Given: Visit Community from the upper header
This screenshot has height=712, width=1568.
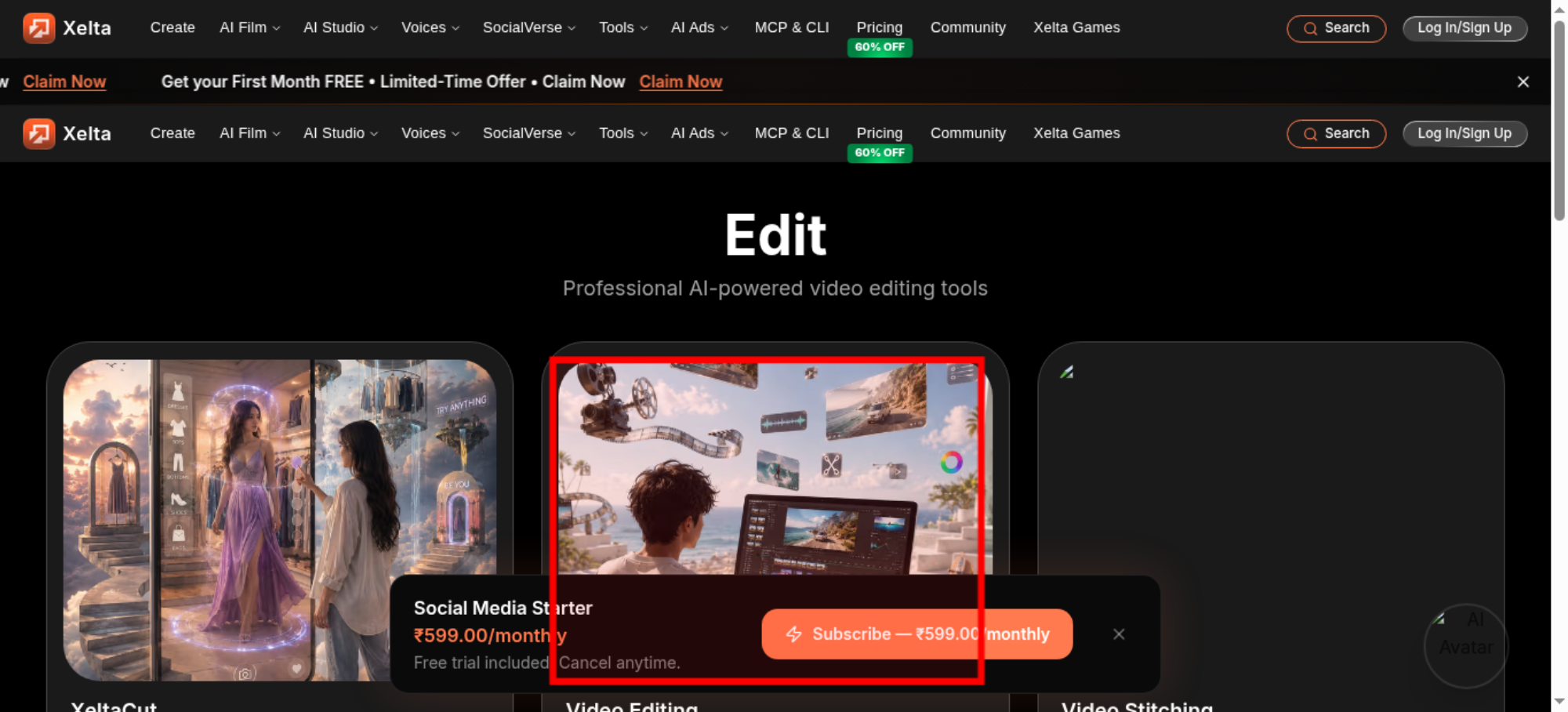Looking at the screenshot, I should [x=968, y=27].
